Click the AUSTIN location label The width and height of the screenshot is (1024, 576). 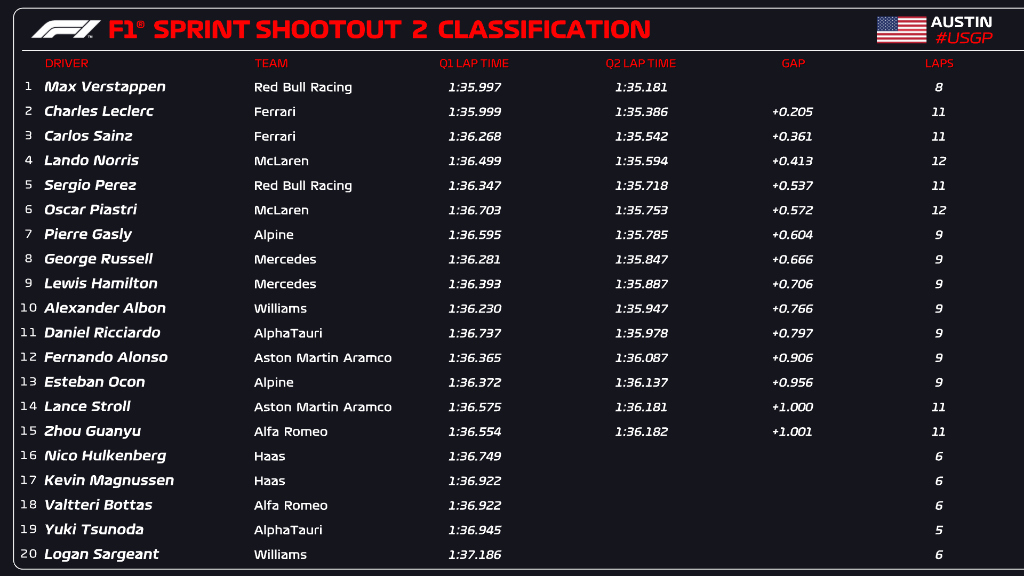click(961, 22)
